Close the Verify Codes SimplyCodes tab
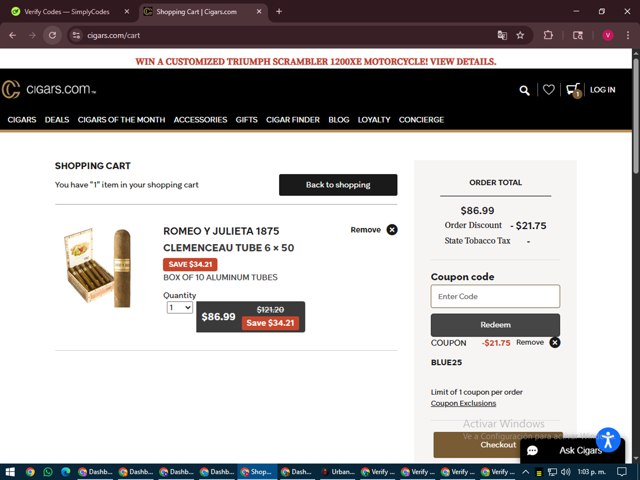Screen dimensions: 640x480 click(x=127, y=11)
